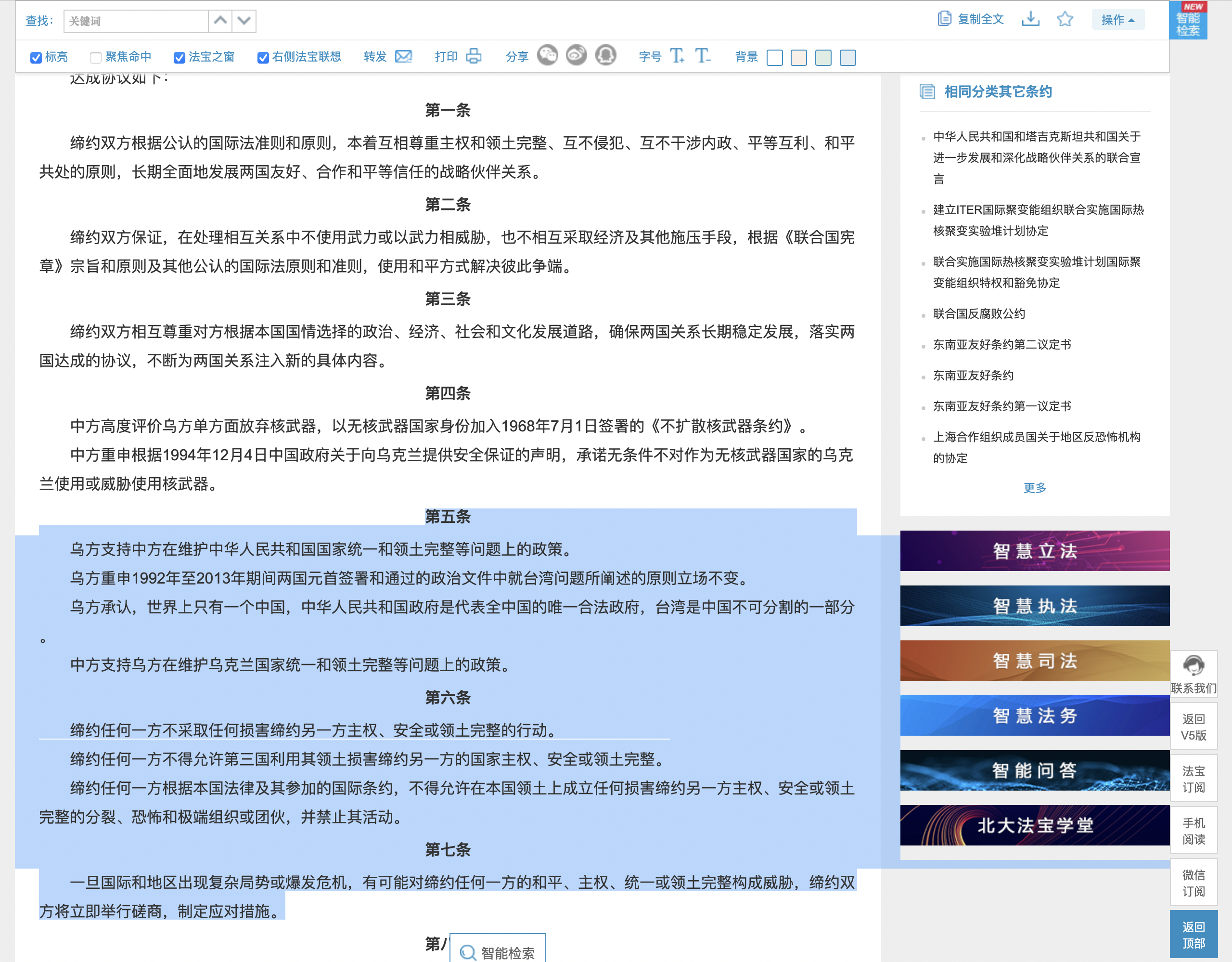This screenshot has height=962, width=1232.
Task: Click the 相同分类其它条约 list icon
Action: pos(927,91)
